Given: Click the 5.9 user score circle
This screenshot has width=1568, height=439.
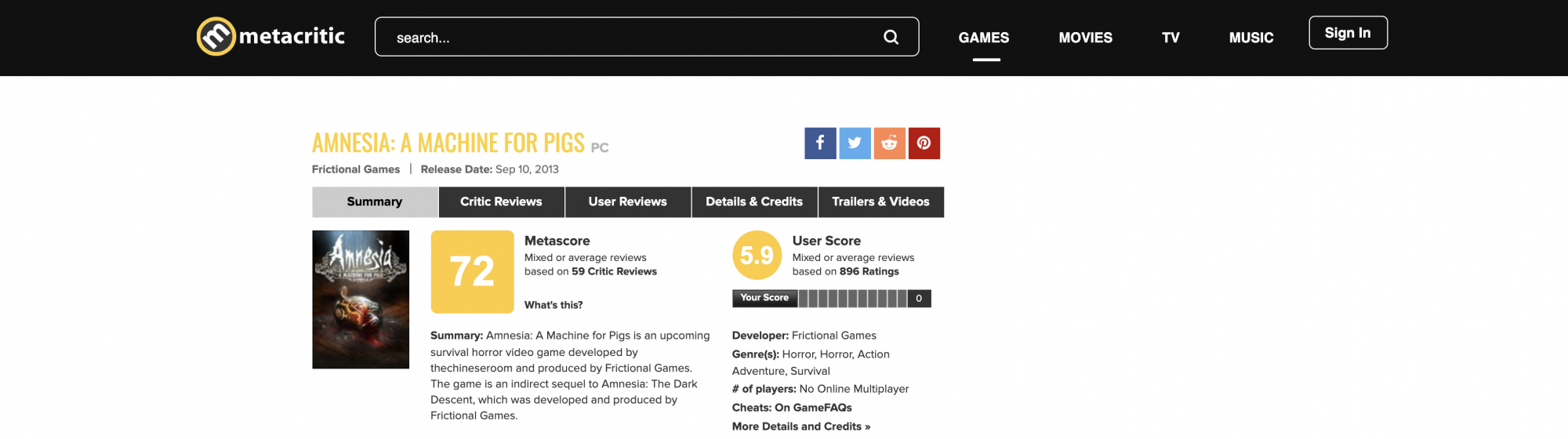Looking at the screenshot, I should pos(757,255).
